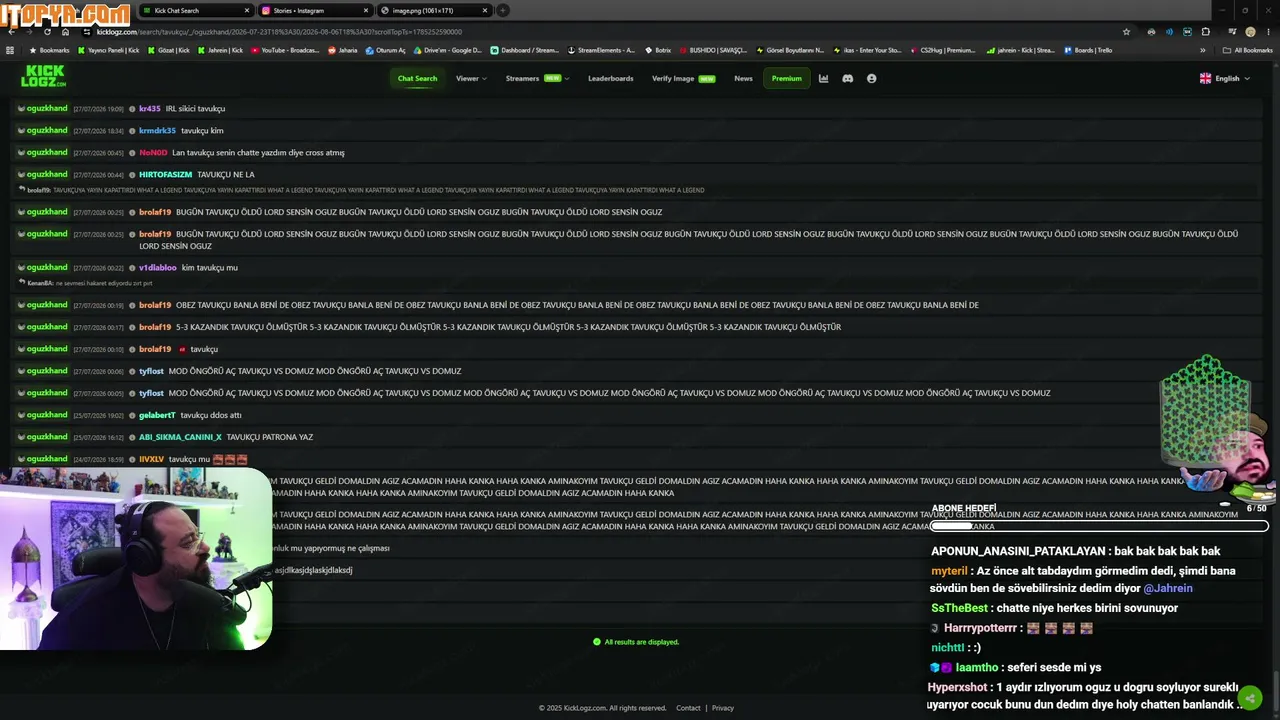The image size is (1280, 720).
Task: Expand the Viewer dropdown menu
Action: pyautogui.click(x=471, y=78)
